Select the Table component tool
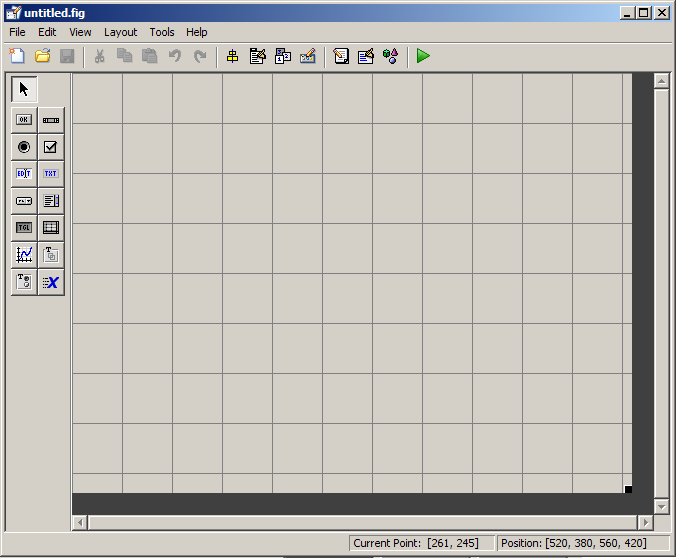 pos(51,228)
